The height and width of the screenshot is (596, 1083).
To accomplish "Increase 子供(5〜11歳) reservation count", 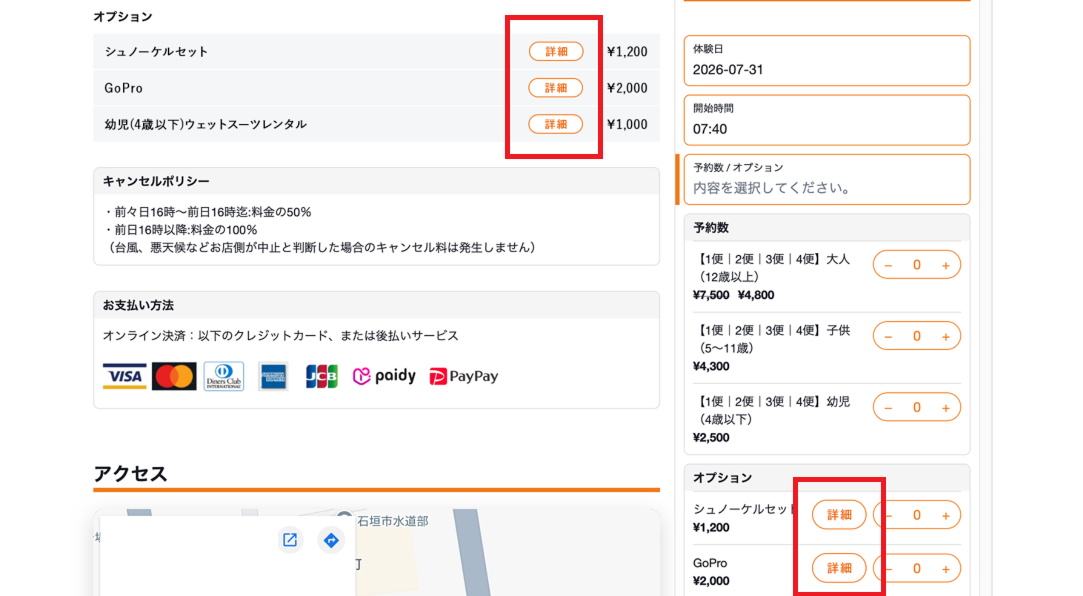I will [x=946, y=336].
